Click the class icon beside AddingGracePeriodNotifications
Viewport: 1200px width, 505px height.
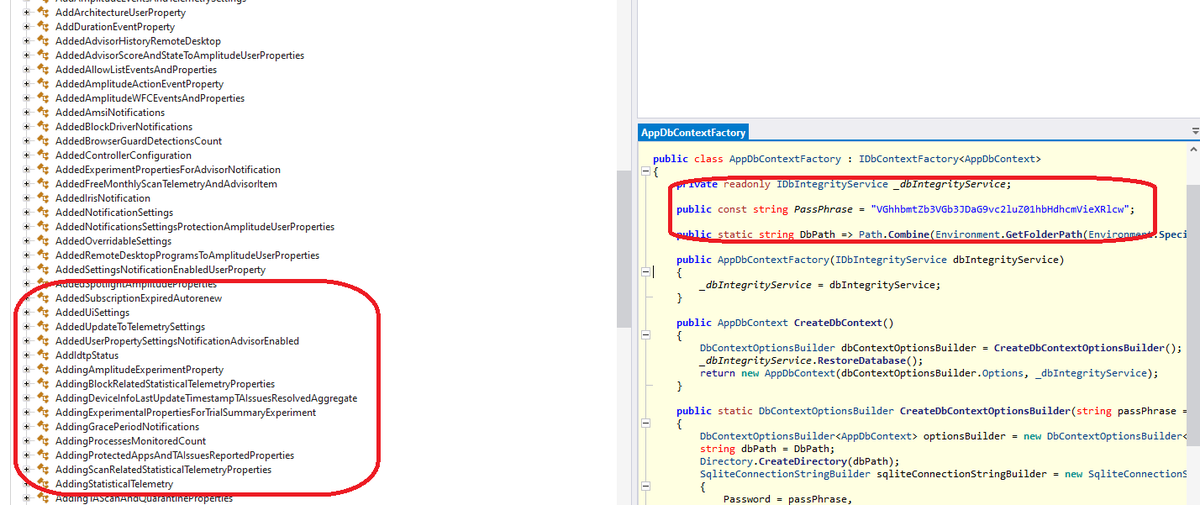[42, 427]
